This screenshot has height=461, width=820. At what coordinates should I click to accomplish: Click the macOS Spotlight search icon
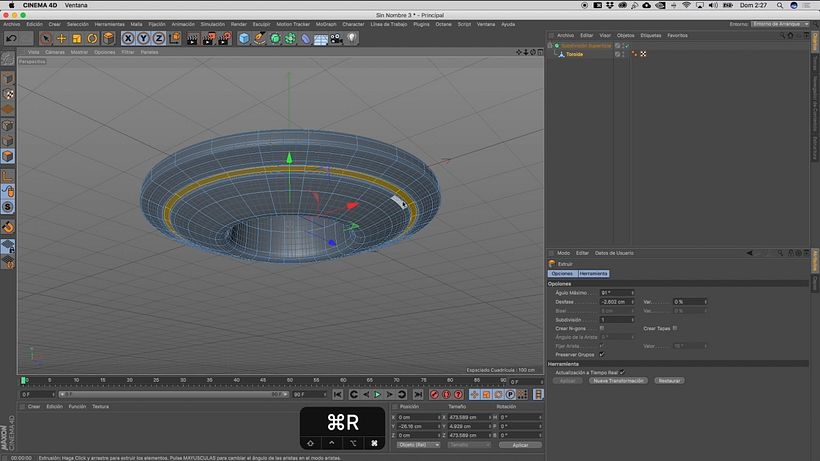click(x=779, y=5)
